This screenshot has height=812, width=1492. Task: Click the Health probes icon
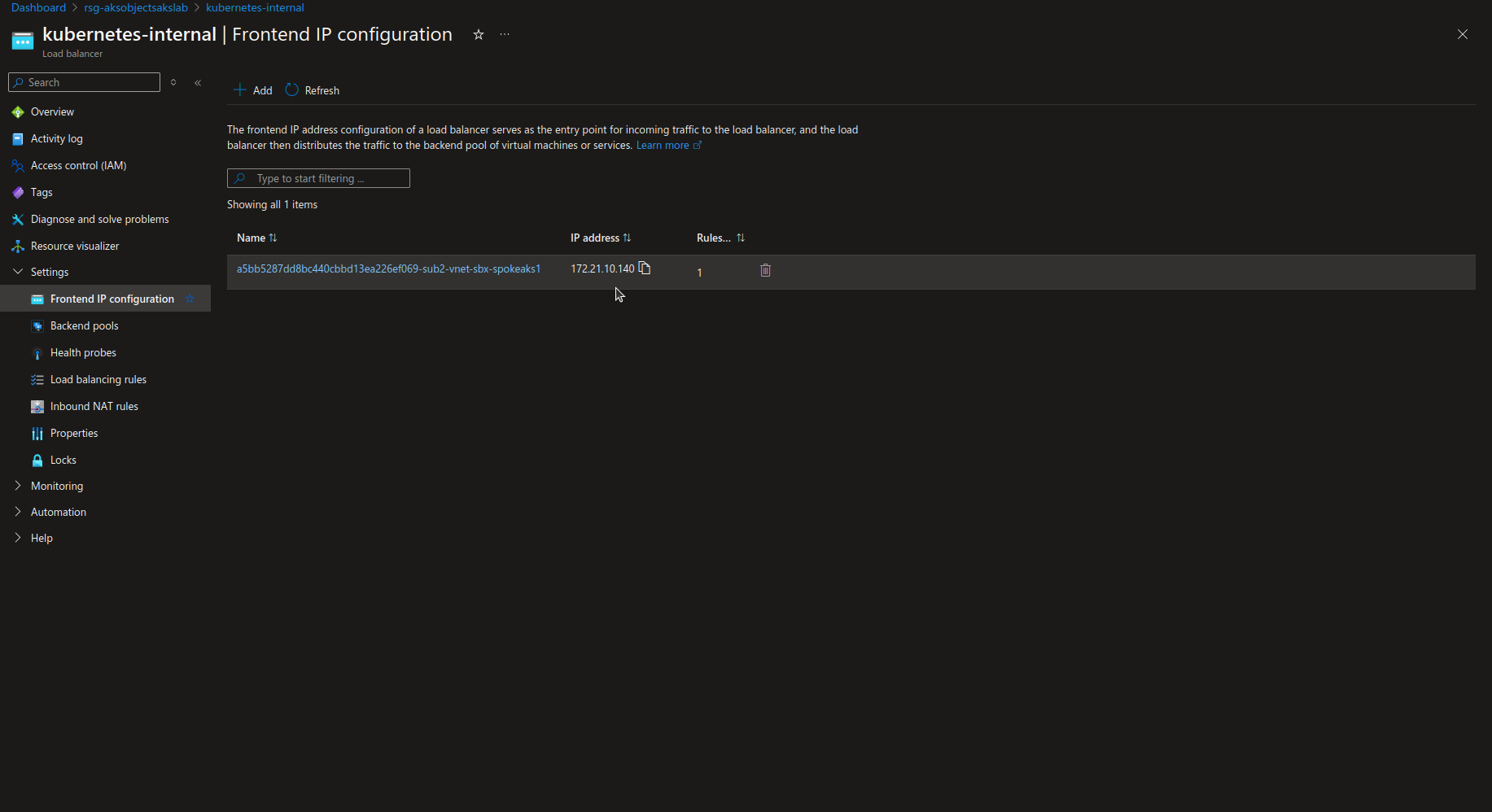(x=37, y=353)
